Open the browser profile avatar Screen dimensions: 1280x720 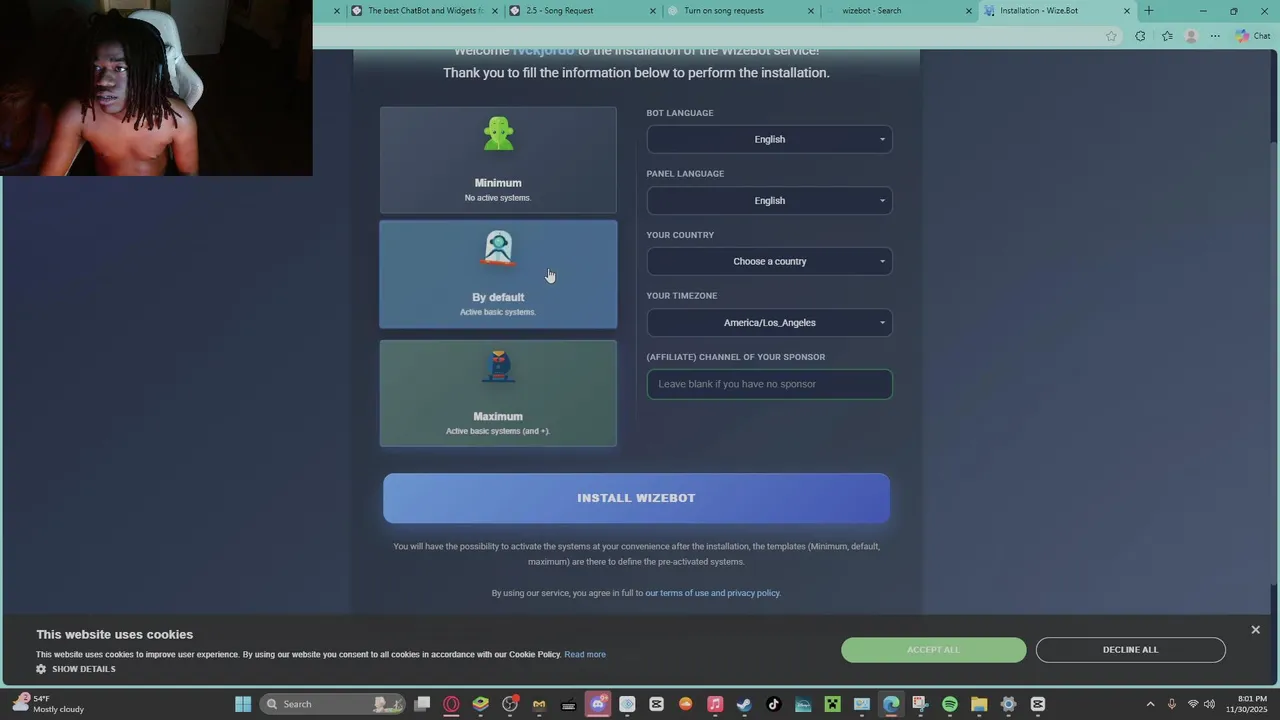point(1191,36)
